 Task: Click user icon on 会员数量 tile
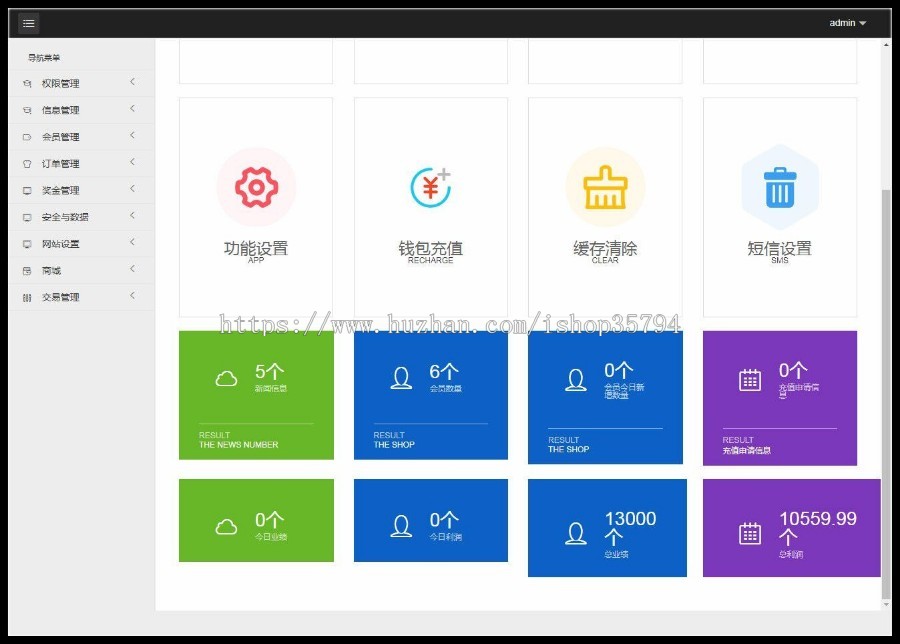(401, 379)
